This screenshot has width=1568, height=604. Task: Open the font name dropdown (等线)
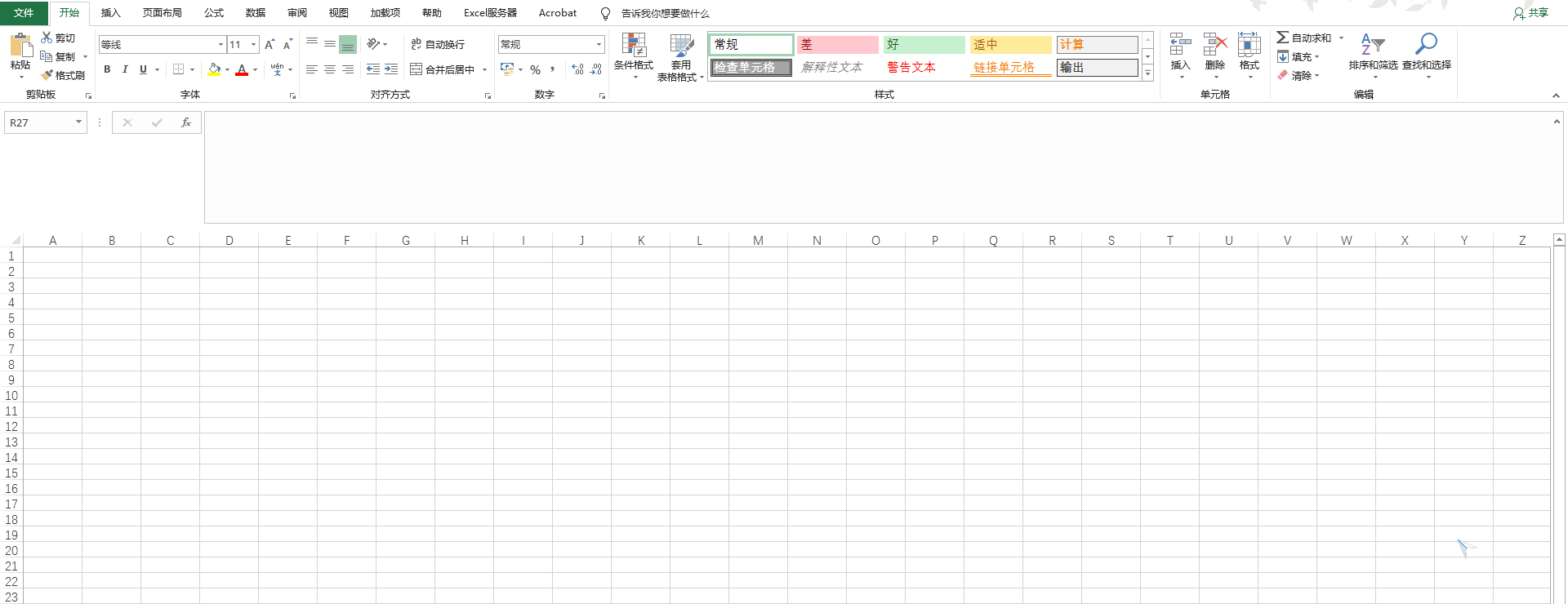coord(220,45)
